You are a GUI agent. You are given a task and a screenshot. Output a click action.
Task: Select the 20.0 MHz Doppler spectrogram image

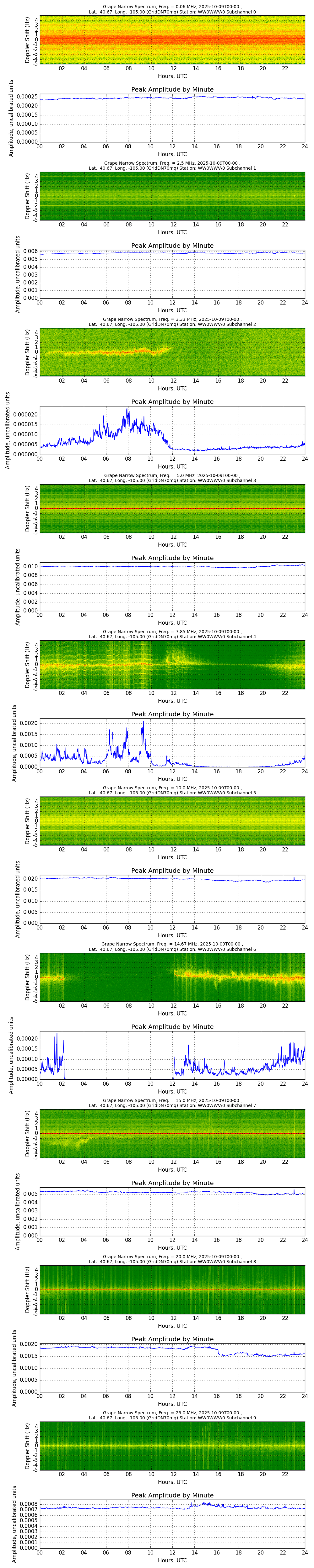click(x=172, y=1289)
